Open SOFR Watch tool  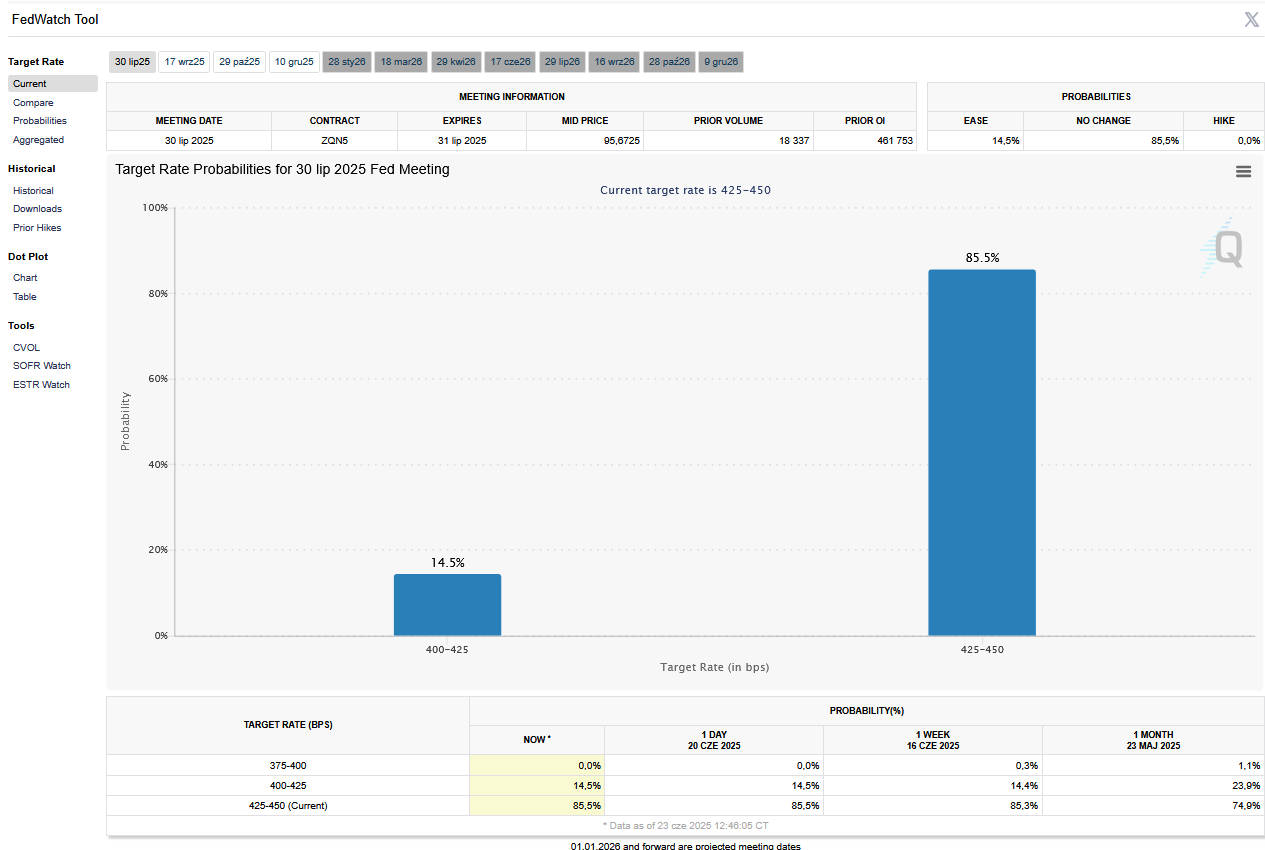click(x=42, y=366)
